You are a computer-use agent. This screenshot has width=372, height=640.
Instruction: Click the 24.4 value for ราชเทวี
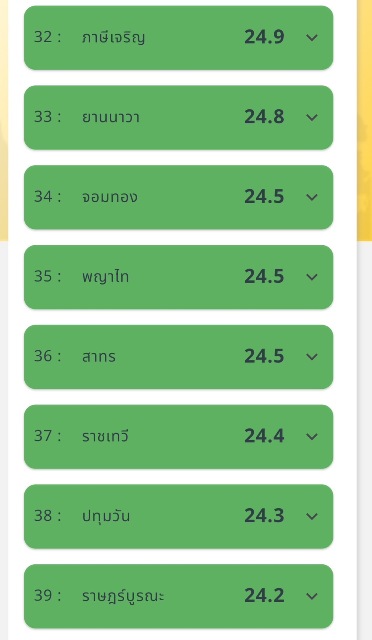pyautogui.click(x=264, y=437)
